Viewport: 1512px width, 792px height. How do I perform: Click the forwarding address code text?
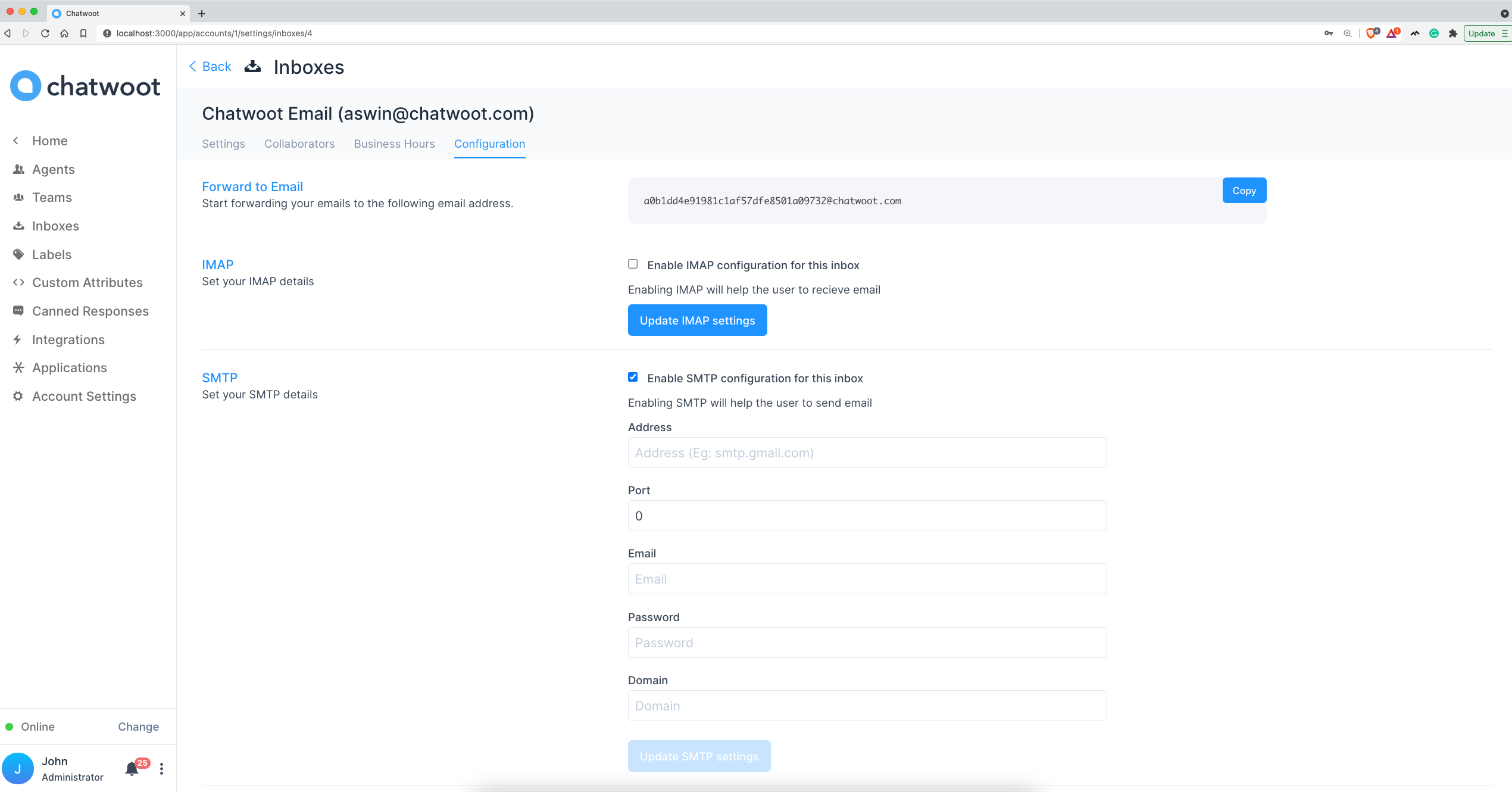pyautogui.click(x=772, y=201)
